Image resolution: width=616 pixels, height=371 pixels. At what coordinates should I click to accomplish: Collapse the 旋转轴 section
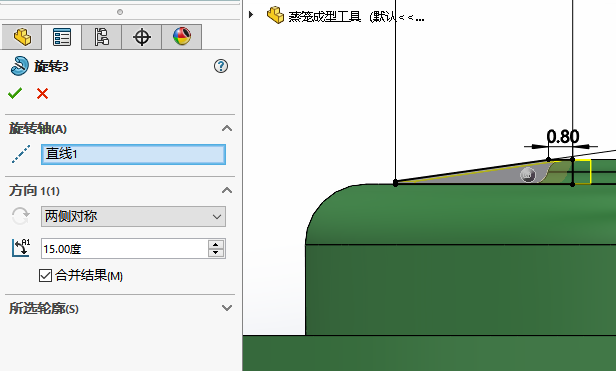(227, 129)
